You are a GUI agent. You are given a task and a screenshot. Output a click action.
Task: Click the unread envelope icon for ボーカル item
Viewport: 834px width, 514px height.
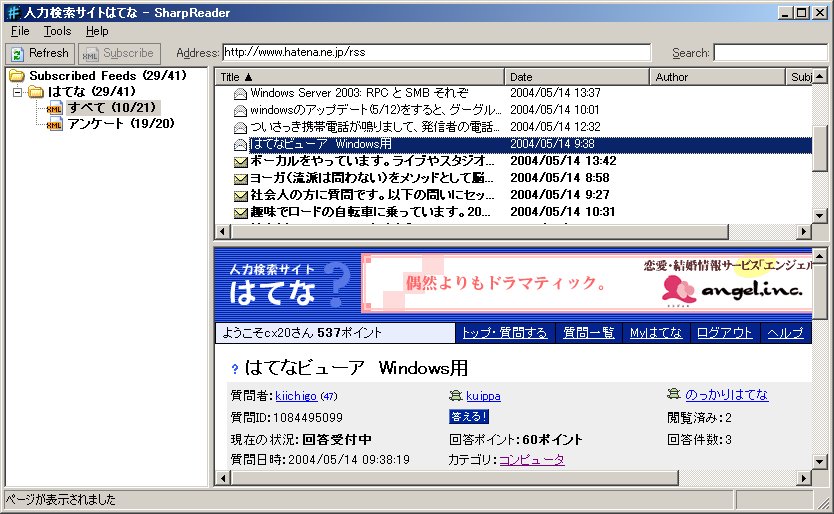[x=240, y=161]
